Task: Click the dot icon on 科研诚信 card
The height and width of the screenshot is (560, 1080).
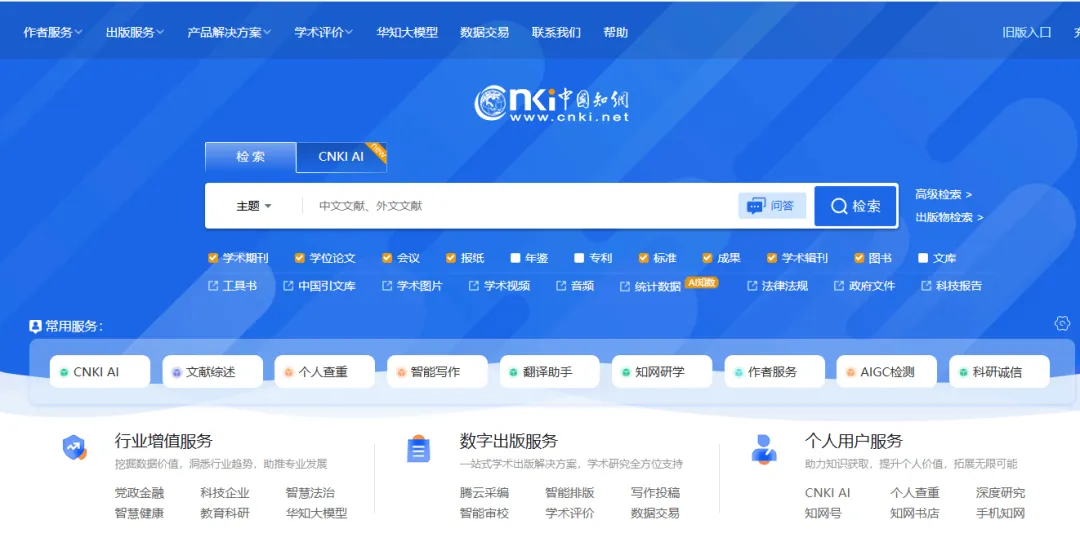Action: pos(963,373)
